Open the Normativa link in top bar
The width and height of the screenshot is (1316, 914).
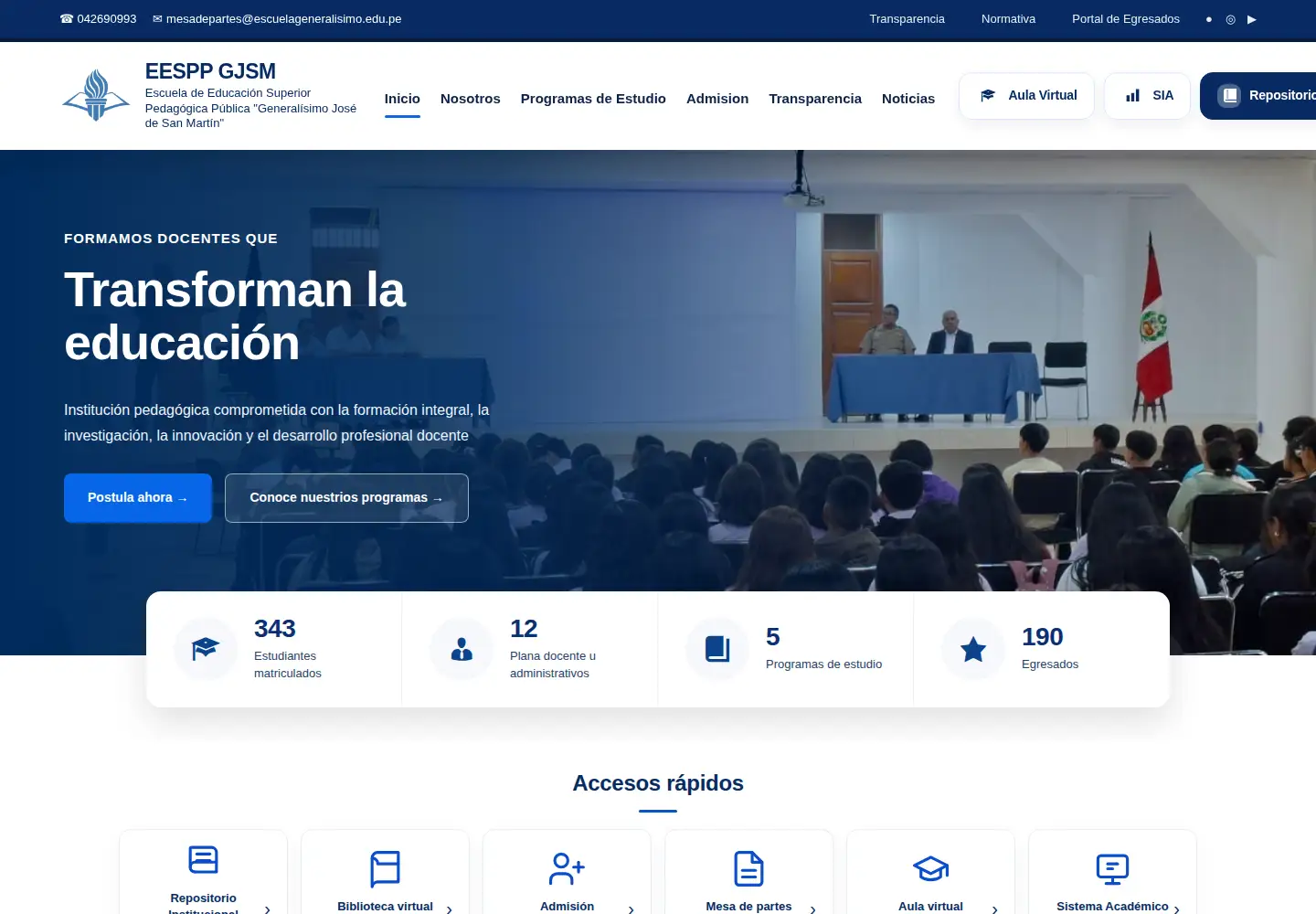click(x=1008, y=19)
